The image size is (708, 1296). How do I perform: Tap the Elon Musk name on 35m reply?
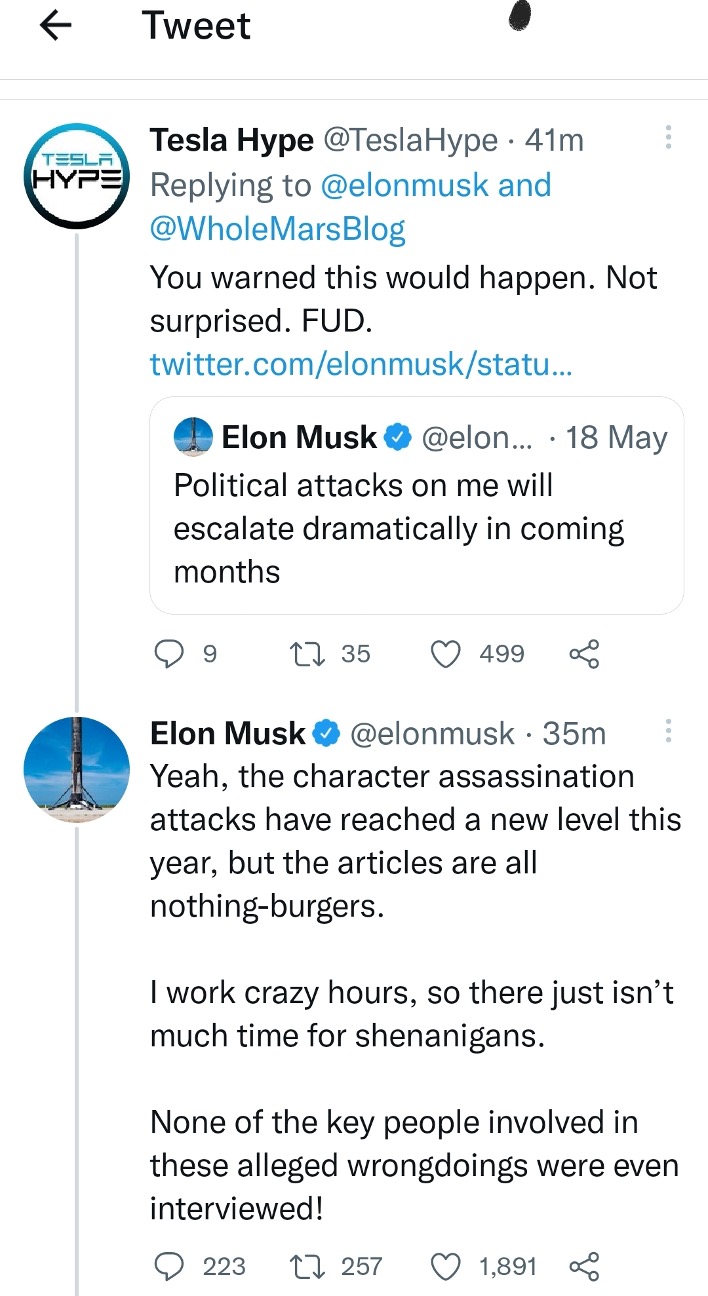[228, 734]
